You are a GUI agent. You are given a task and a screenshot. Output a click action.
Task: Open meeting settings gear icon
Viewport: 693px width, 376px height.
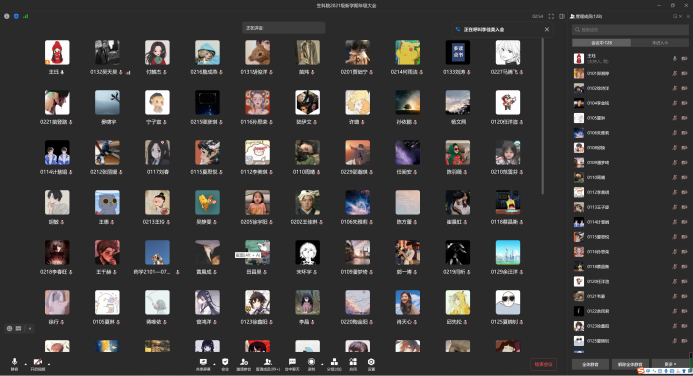click(x=371, y=364)
